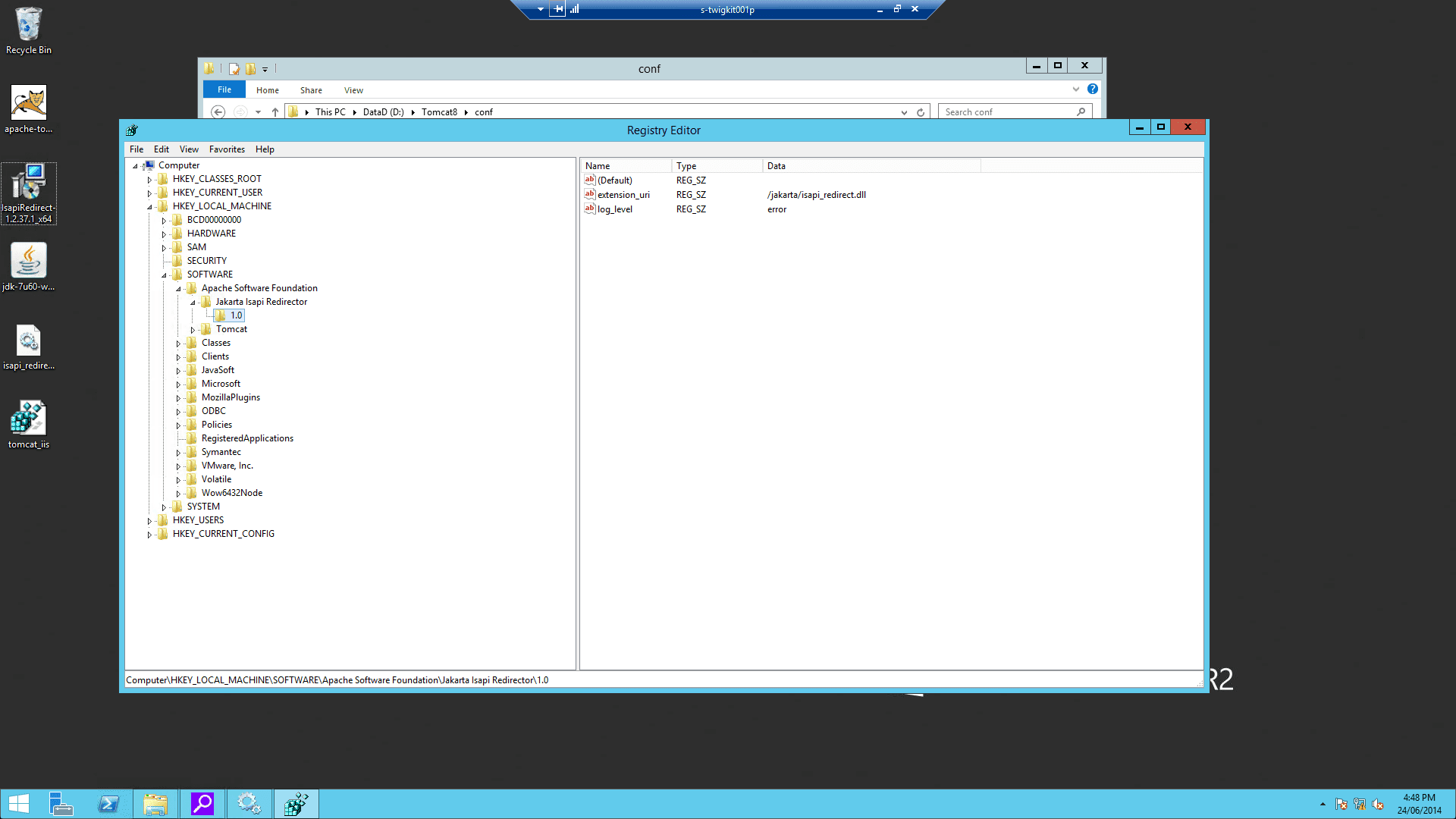Click the Name column header
Screen dimensions: 1456x819
(x=626, y=165)
